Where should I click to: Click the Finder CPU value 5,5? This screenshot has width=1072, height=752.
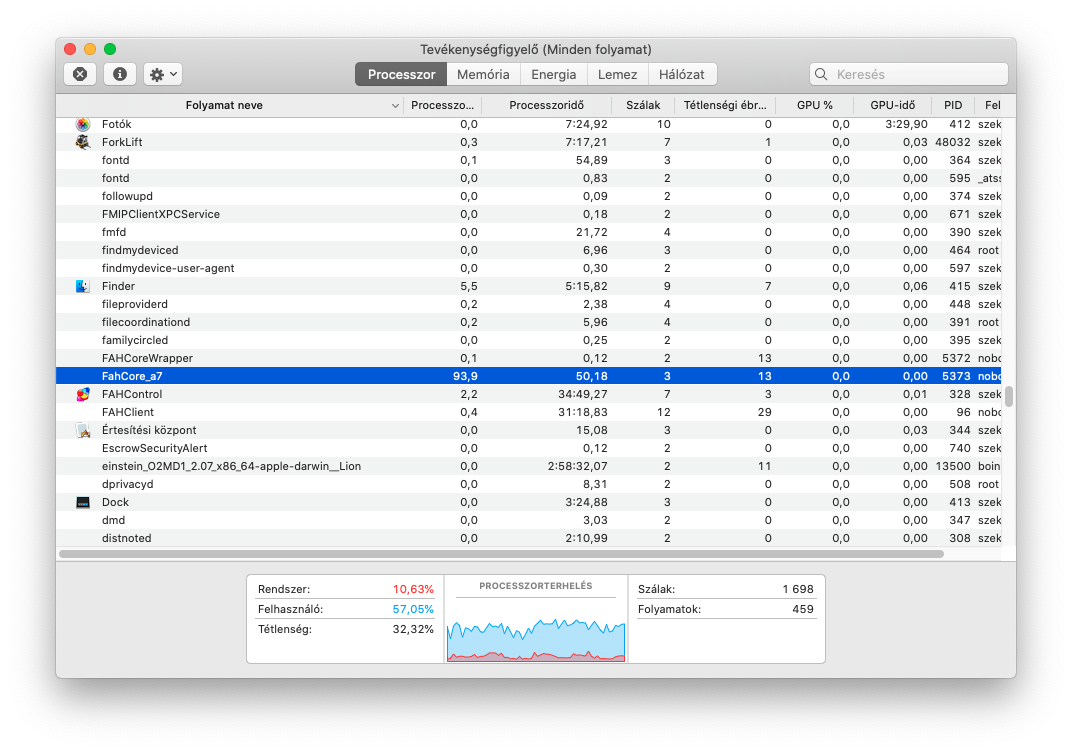(469, 286)
